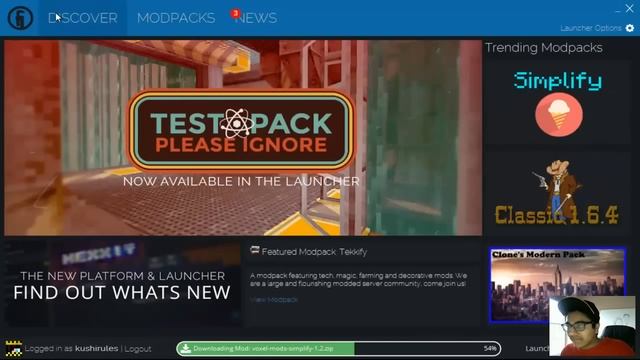Close the launcher window

pos(629,8)
